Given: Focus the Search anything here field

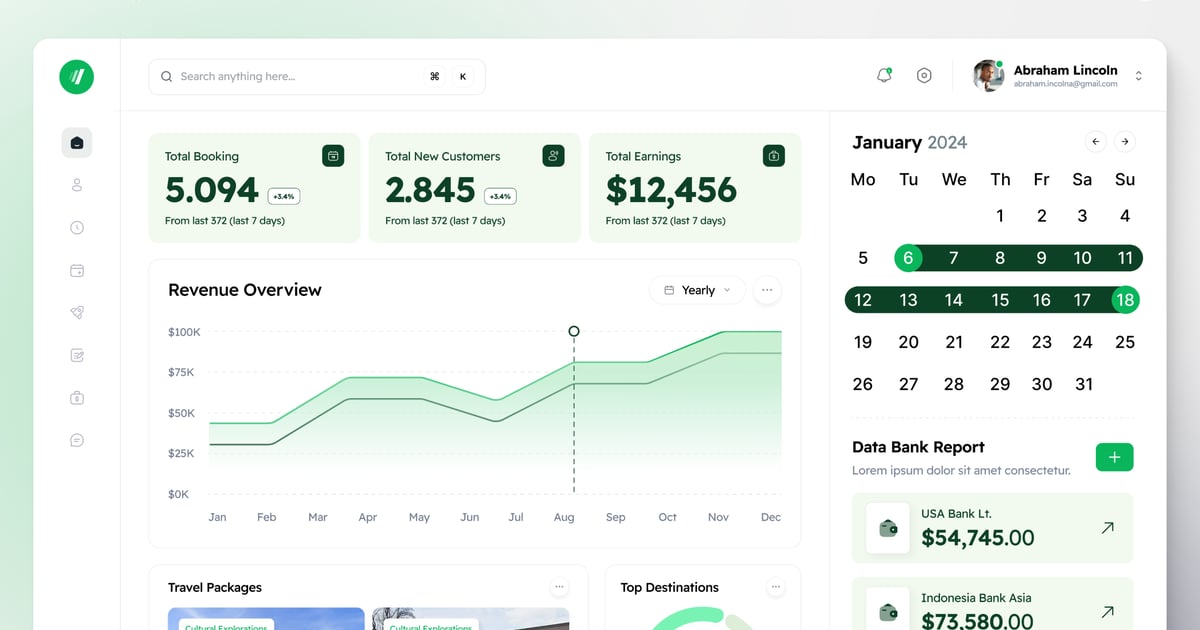Looking at the screenshot, I should click(x=317, y=76).
